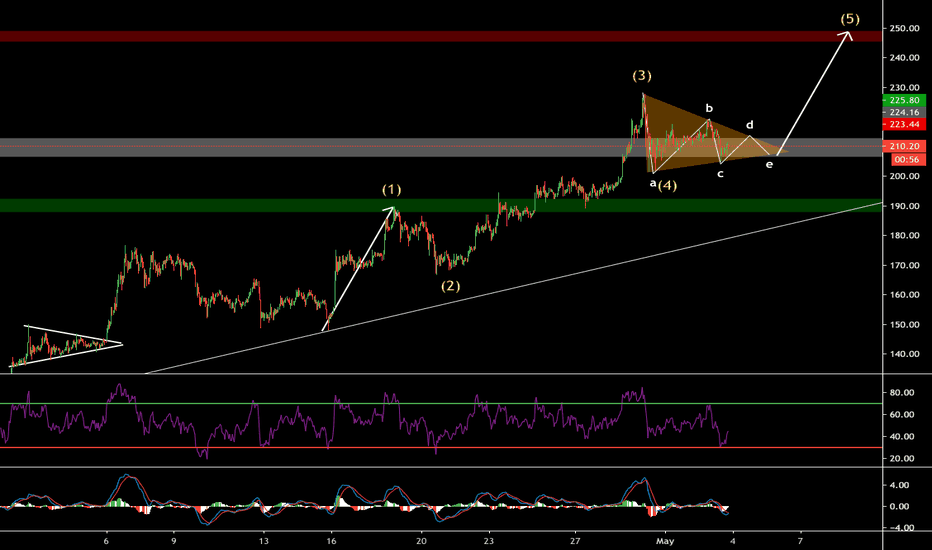Click date 23 on the time axis
The width and height of the screenshot is (932, 550).
(489, 541)
